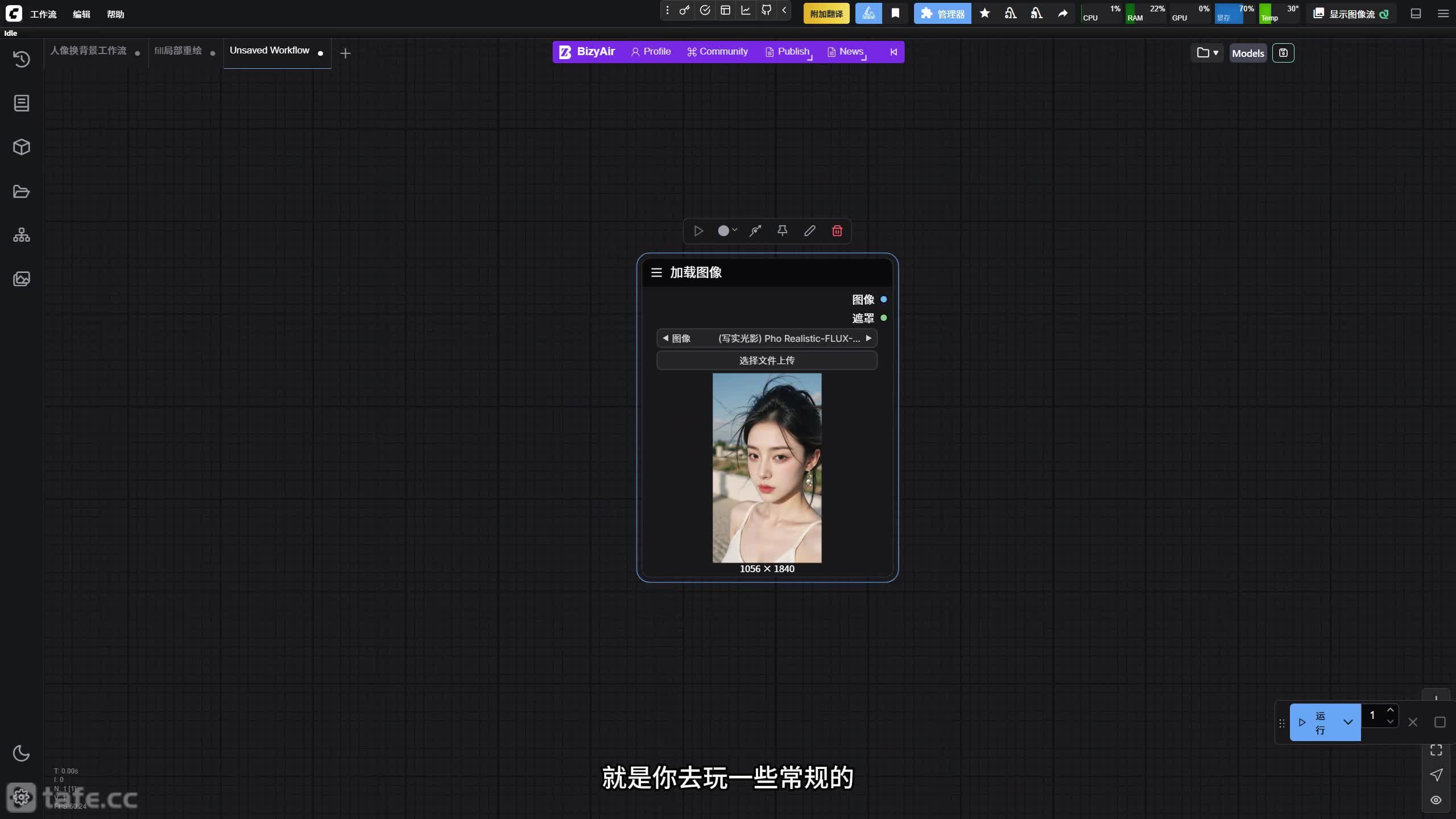Open the workflow list sidebar icon
The height and width of the screenshot is (819, 1456).
tap(22, 103)
